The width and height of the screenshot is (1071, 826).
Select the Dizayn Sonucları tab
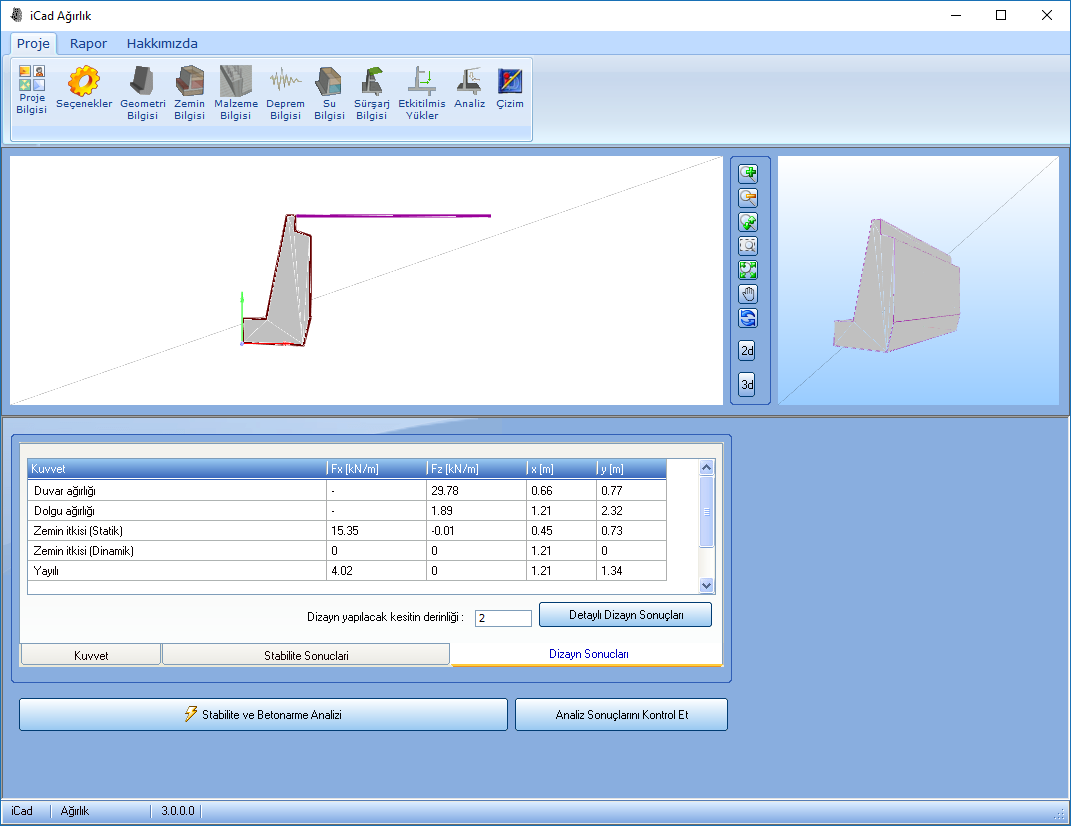pos(587,654)
